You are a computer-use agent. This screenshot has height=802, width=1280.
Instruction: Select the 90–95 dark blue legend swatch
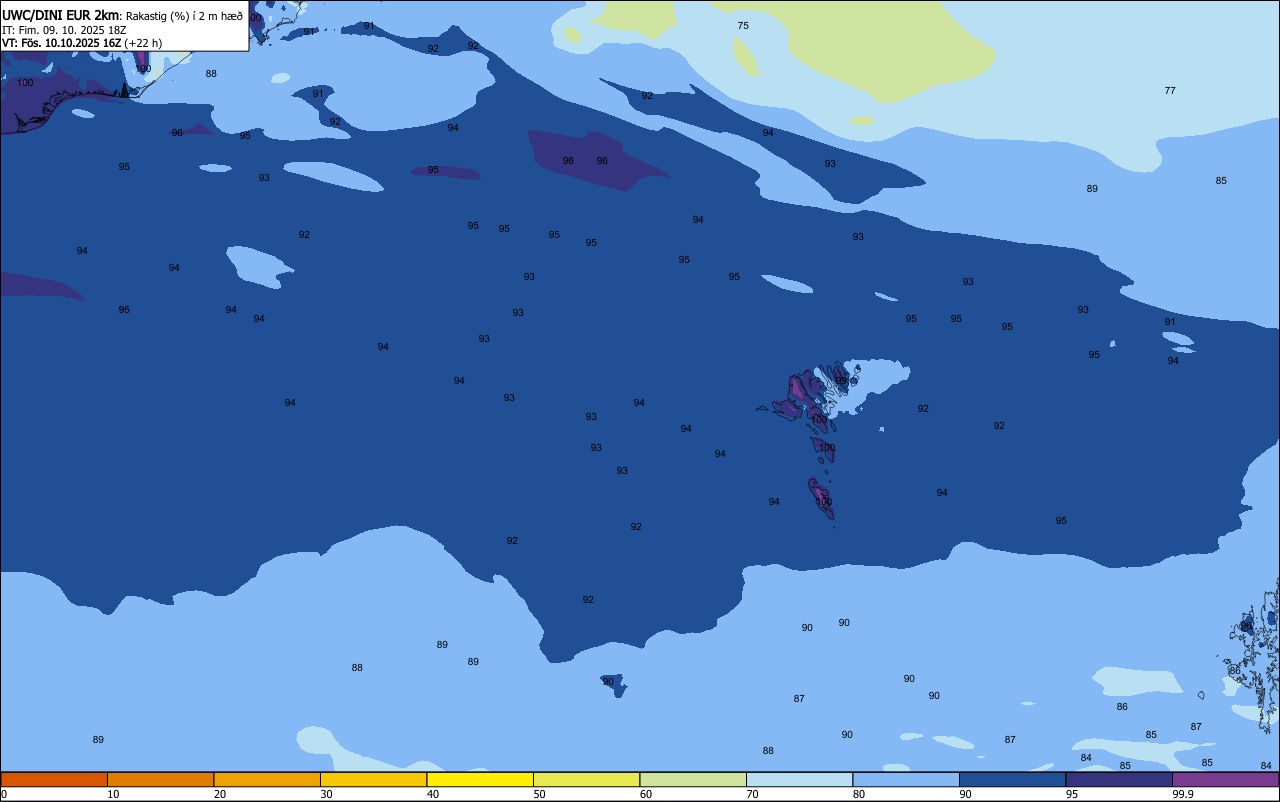[1012, 779]
